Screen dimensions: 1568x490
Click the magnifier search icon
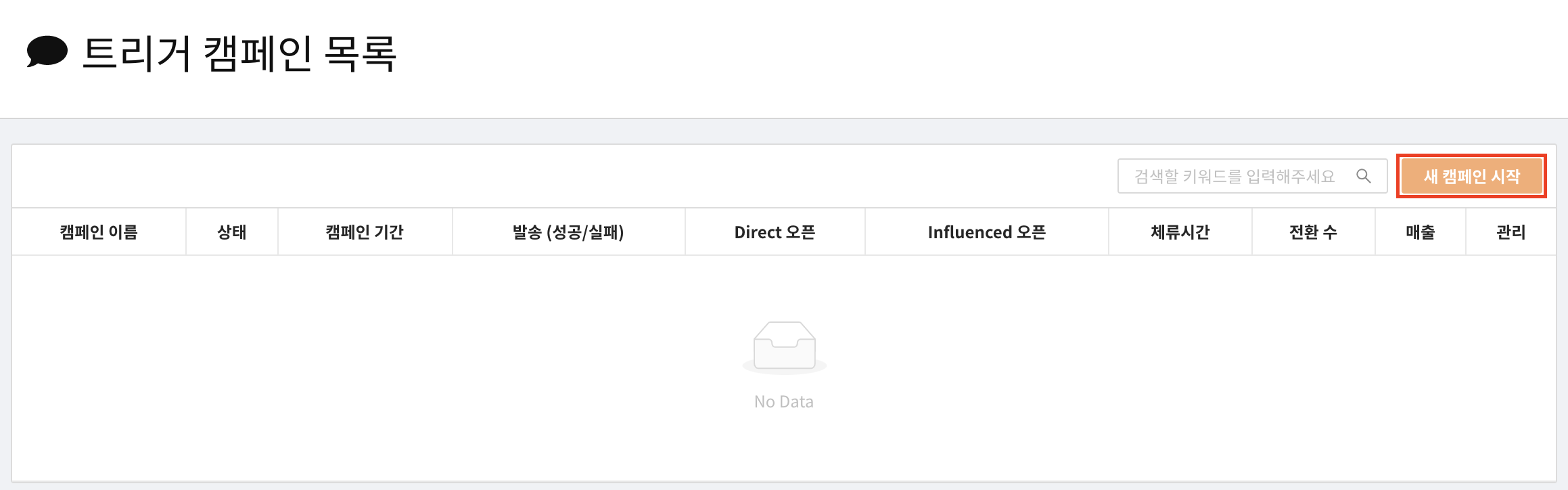click(x=1363, y=176)
